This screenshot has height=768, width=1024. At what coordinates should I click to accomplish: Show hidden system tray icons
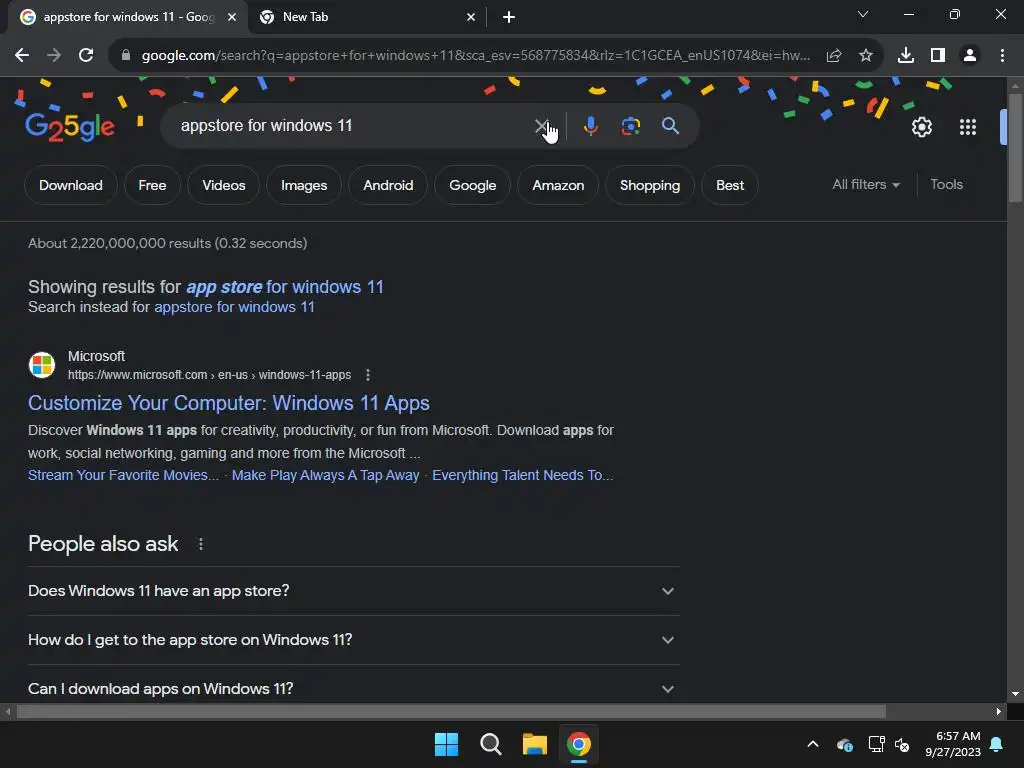(x=812, y=744)
